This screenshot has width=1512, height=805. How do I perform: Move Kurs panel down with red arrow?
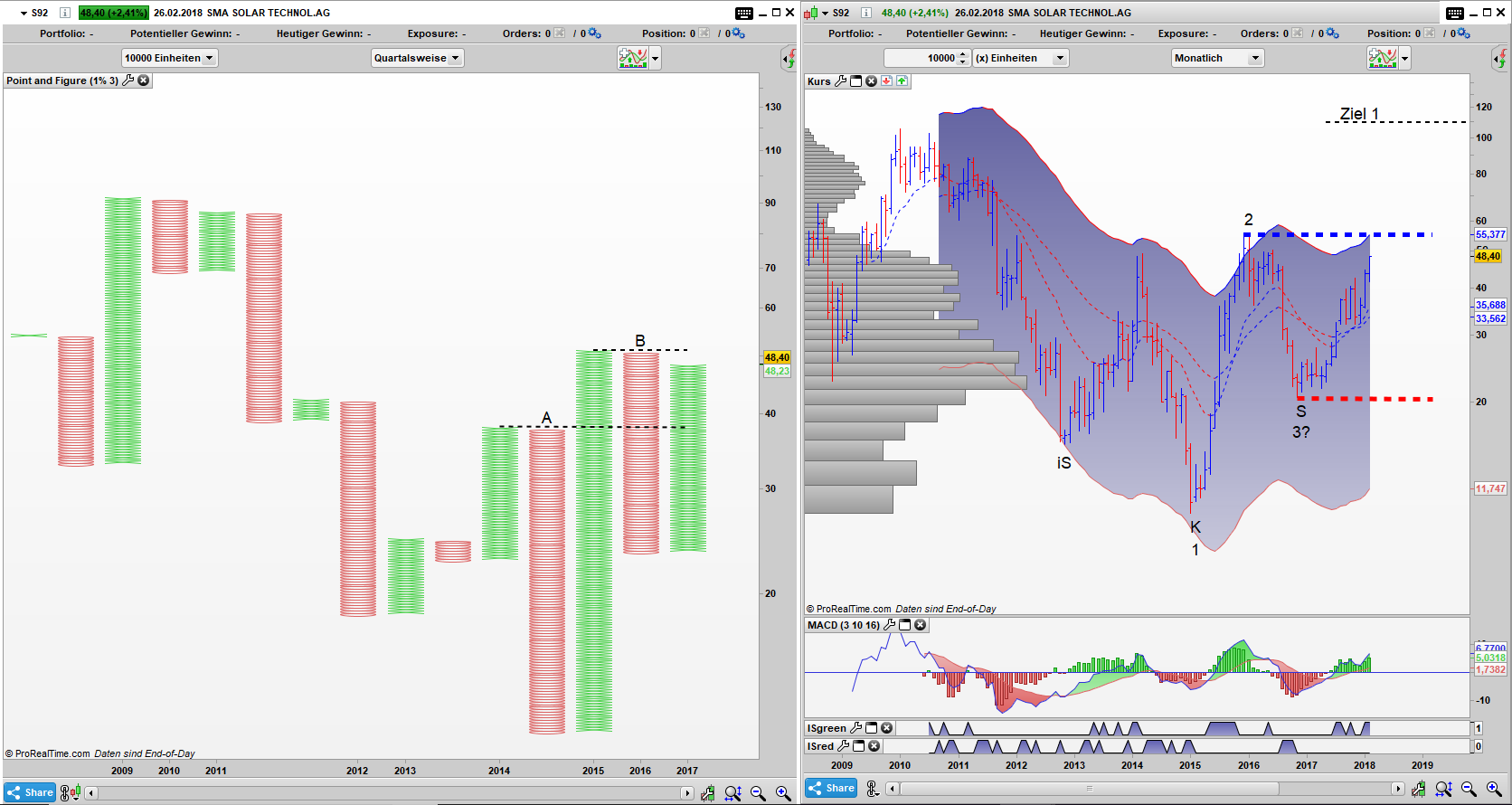[886, 81]
